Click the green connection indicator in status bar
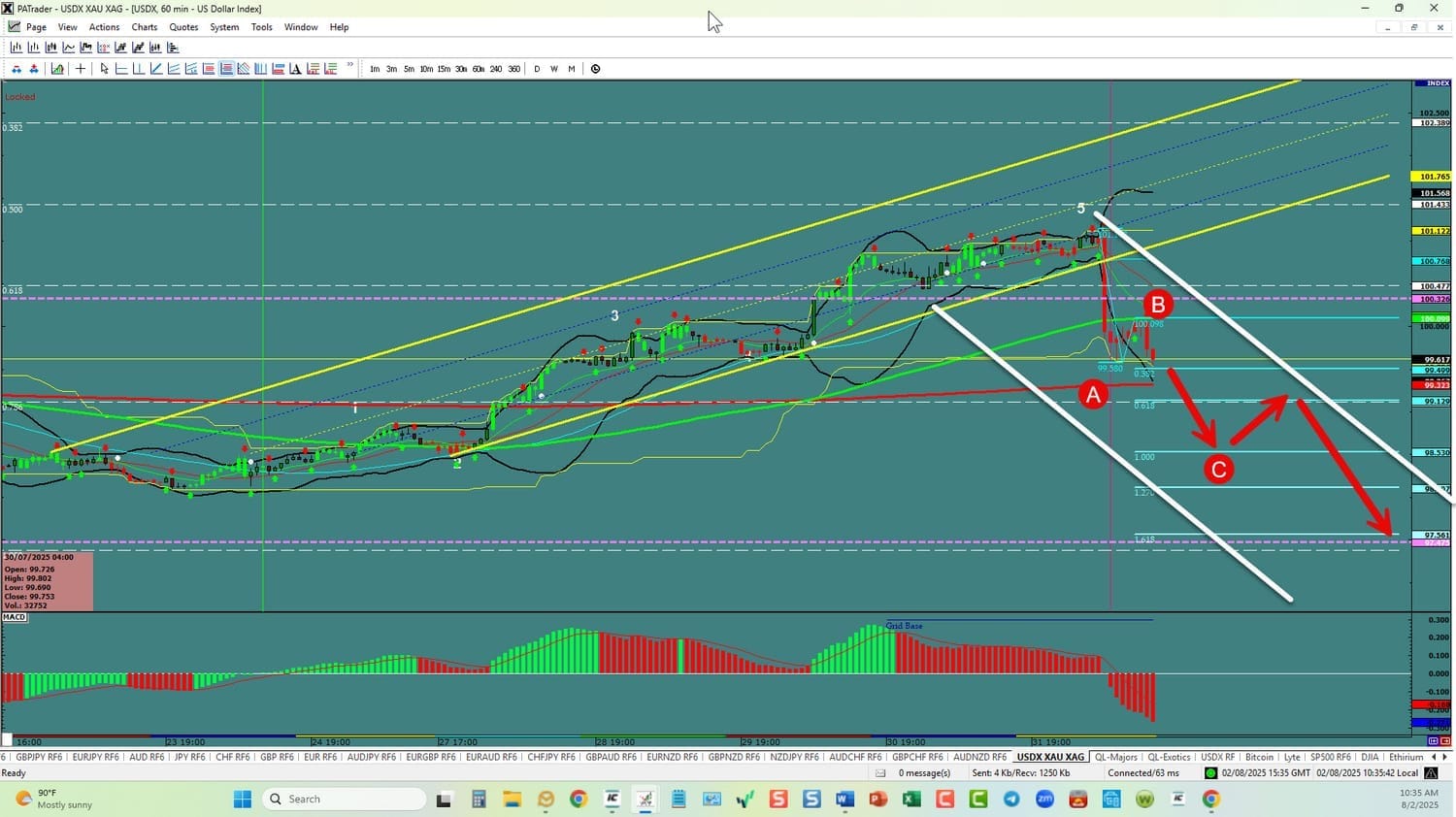 1210,773
